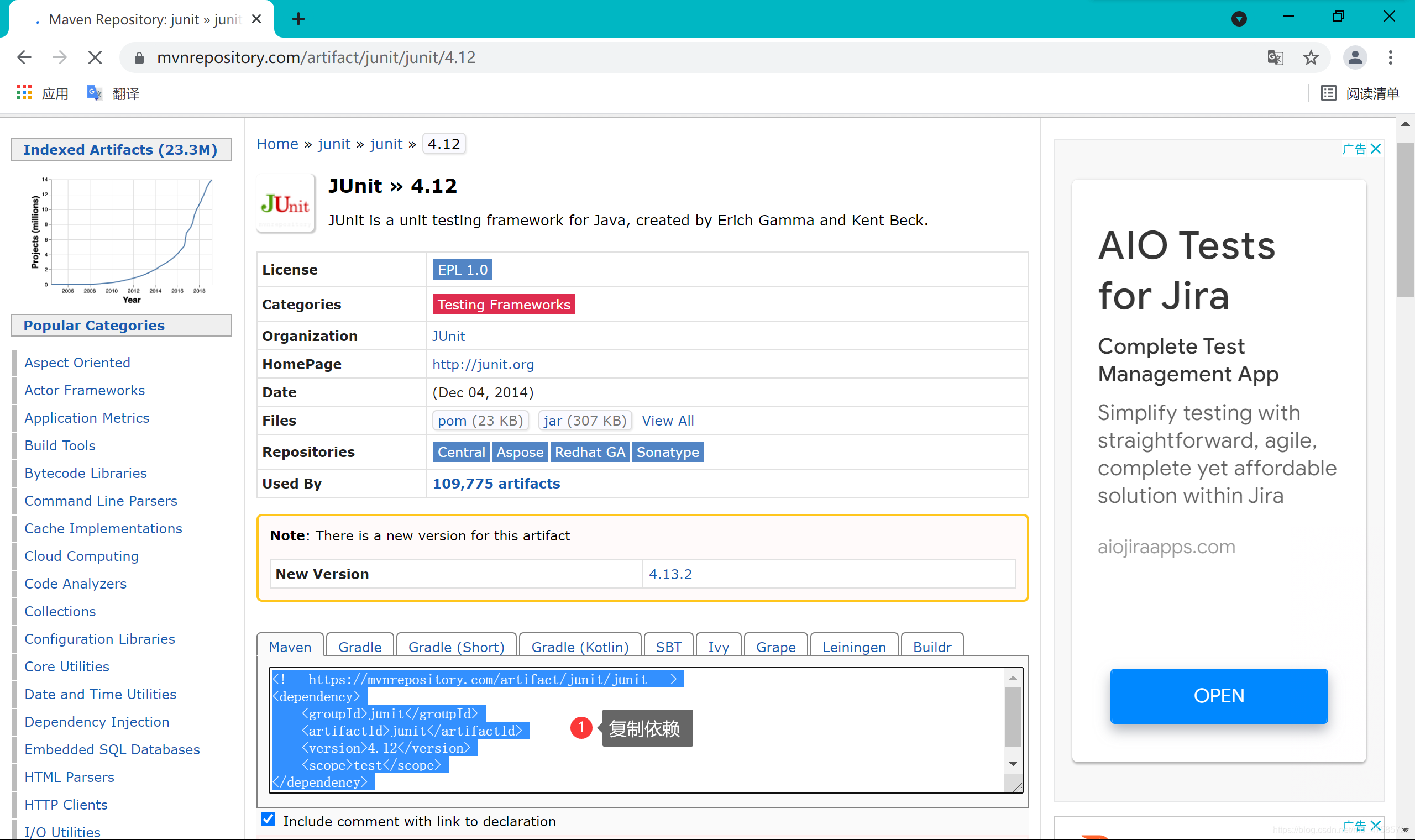This screenshot has width=1415, height=840.
Task: Switch to Leiningen tab
Action: coord(854,647)
